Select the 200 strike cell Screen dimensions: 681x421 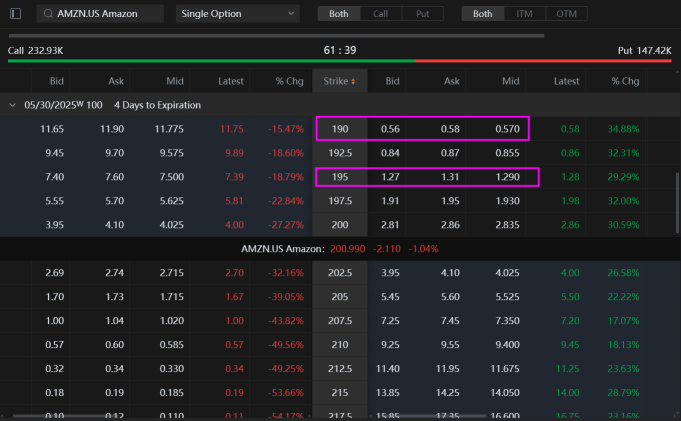click(340, 225)
